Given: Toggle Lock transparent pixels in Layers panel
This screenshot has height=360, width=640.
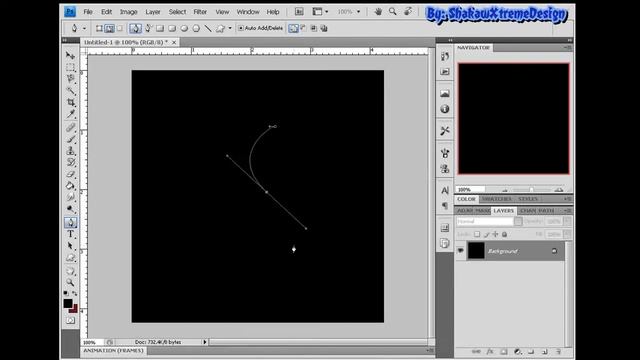Looking at the screenshot, I should (x=477, y=234).
